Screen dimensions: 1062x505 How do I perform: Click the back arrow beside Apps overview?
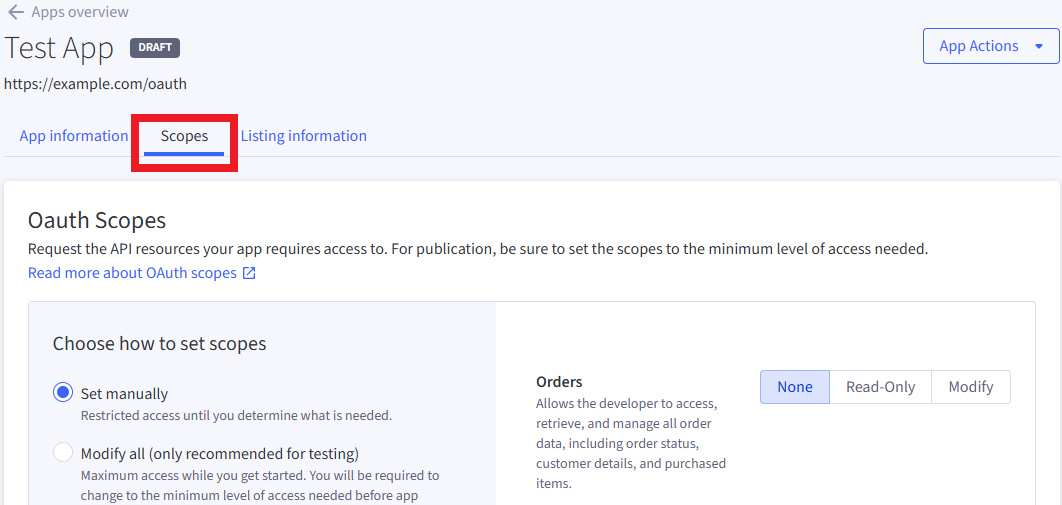point(16,13)
